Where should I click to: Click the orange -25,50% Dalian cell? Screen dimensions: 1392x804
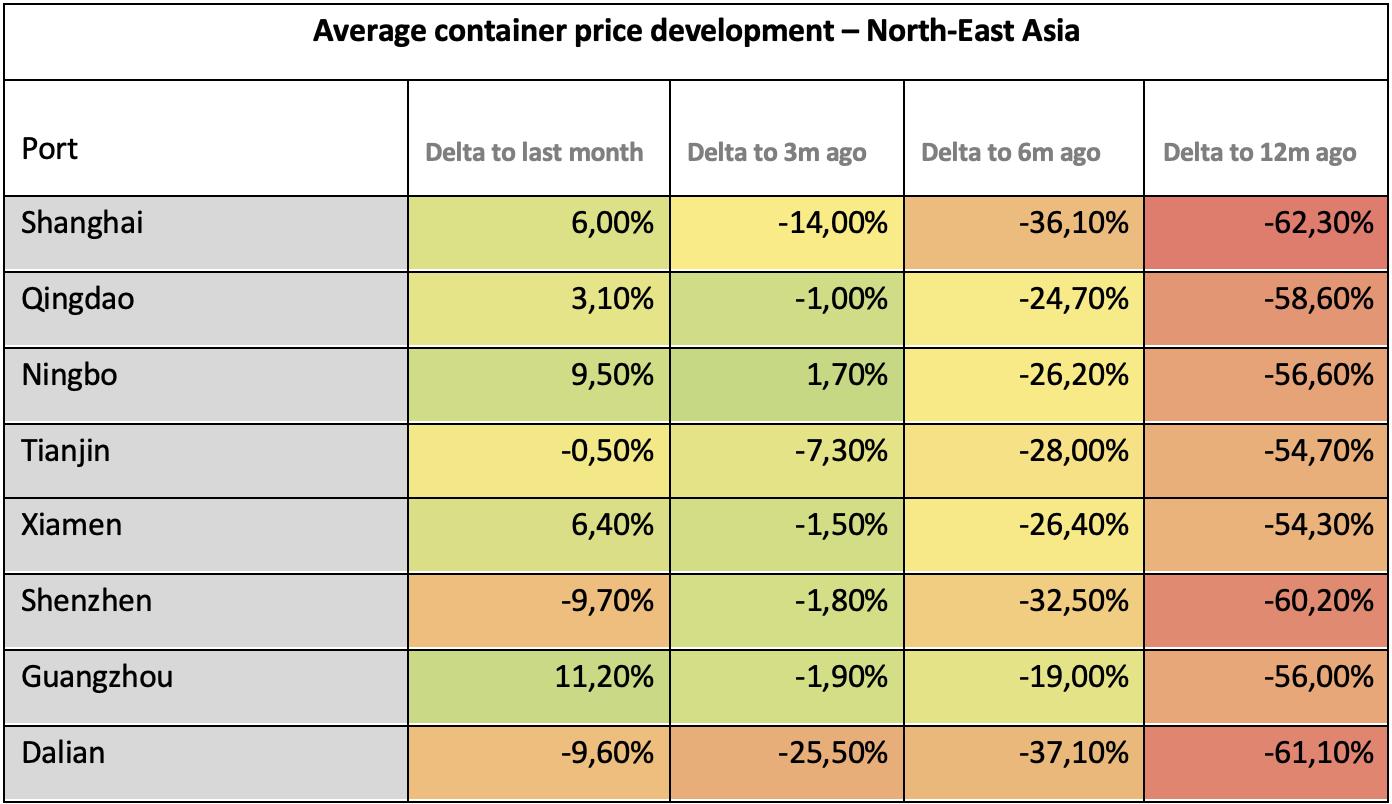coord(833,753)
